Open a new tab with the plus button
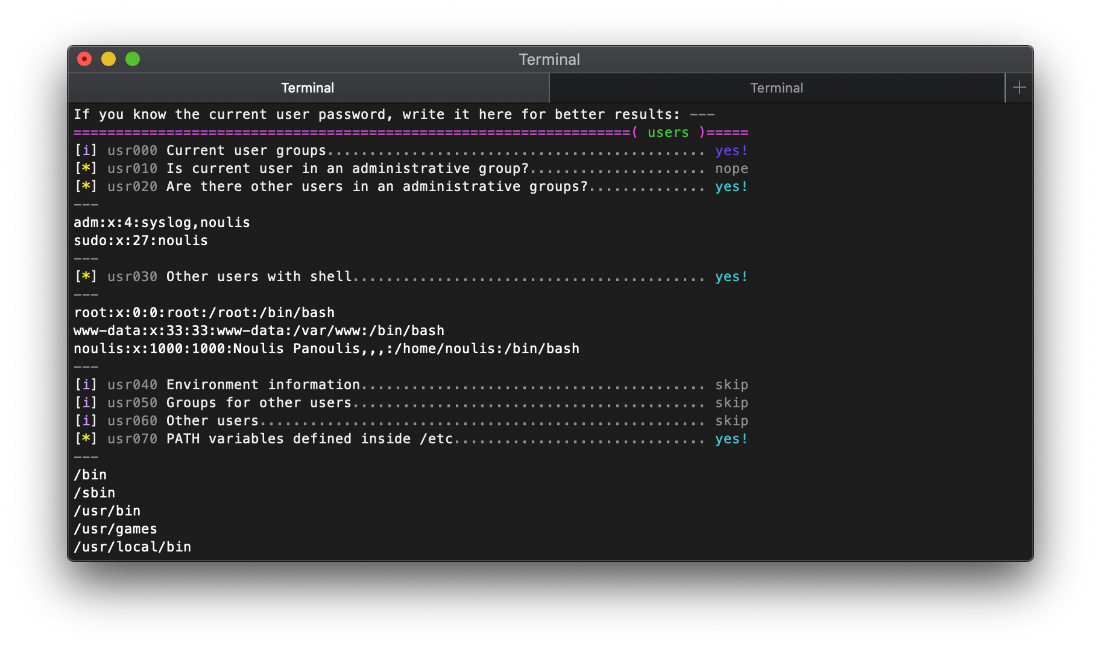 click(1019, 88)
